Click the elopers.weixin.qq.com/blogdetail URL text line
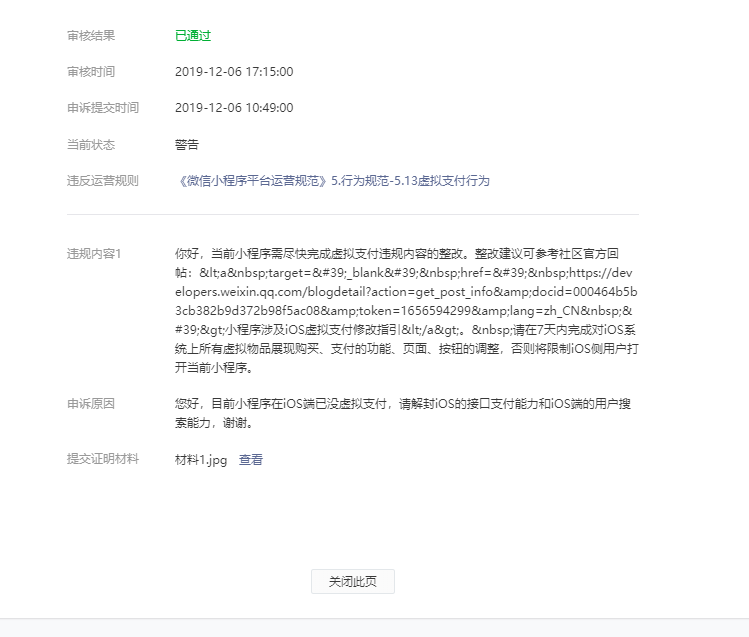The height and width of the screenshot is (637, 749). click(406, 292)
